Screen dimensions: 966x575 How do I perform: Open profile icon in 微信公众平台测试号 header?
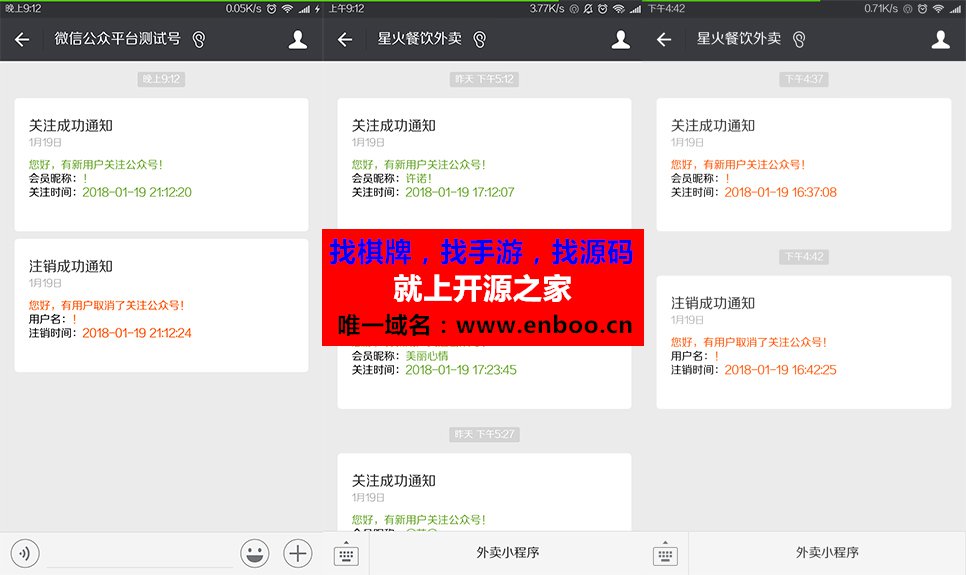[298, 39]
